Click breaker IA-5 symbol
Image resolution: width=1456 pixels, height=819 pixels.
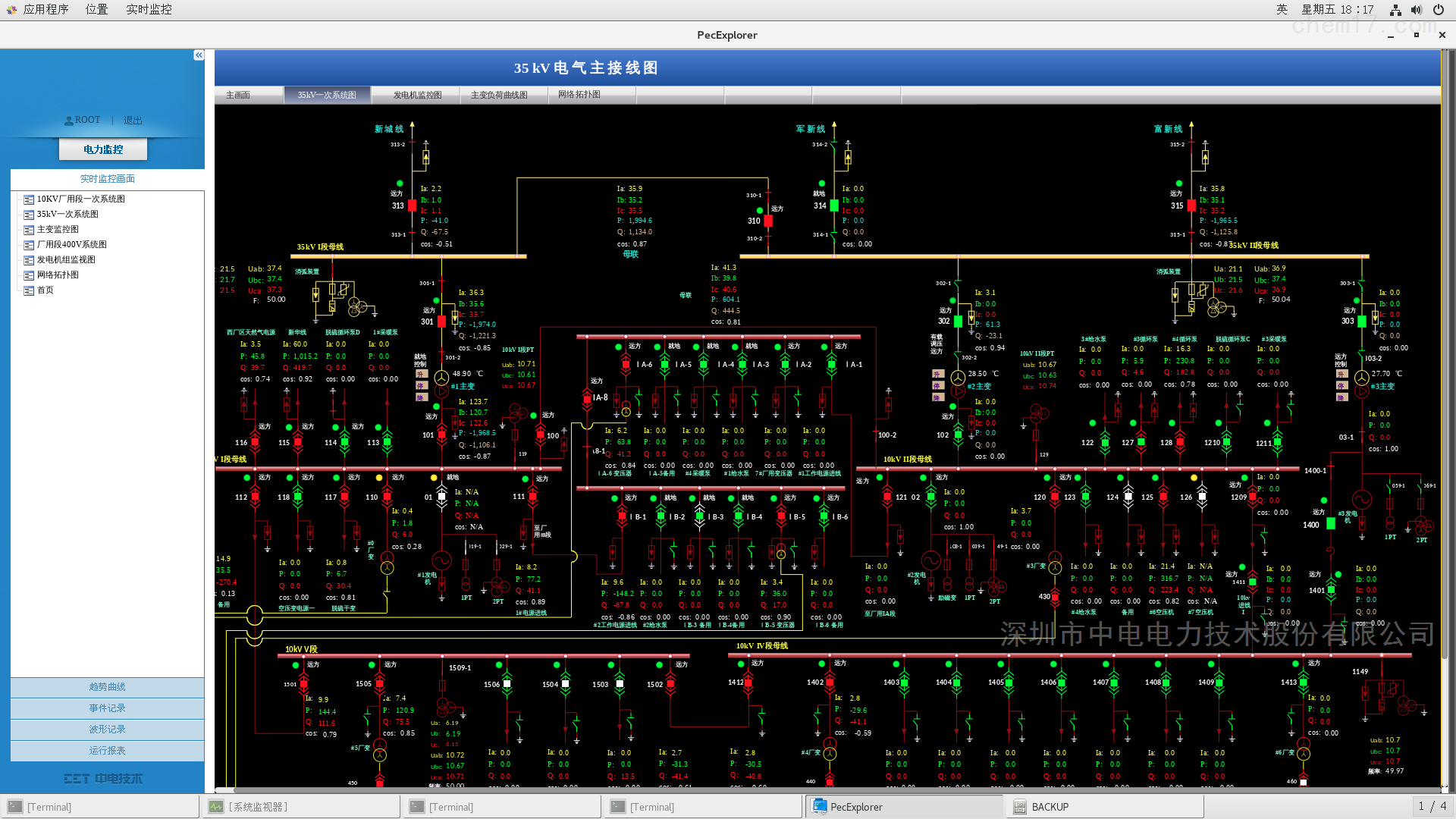[x=665, y=365]
